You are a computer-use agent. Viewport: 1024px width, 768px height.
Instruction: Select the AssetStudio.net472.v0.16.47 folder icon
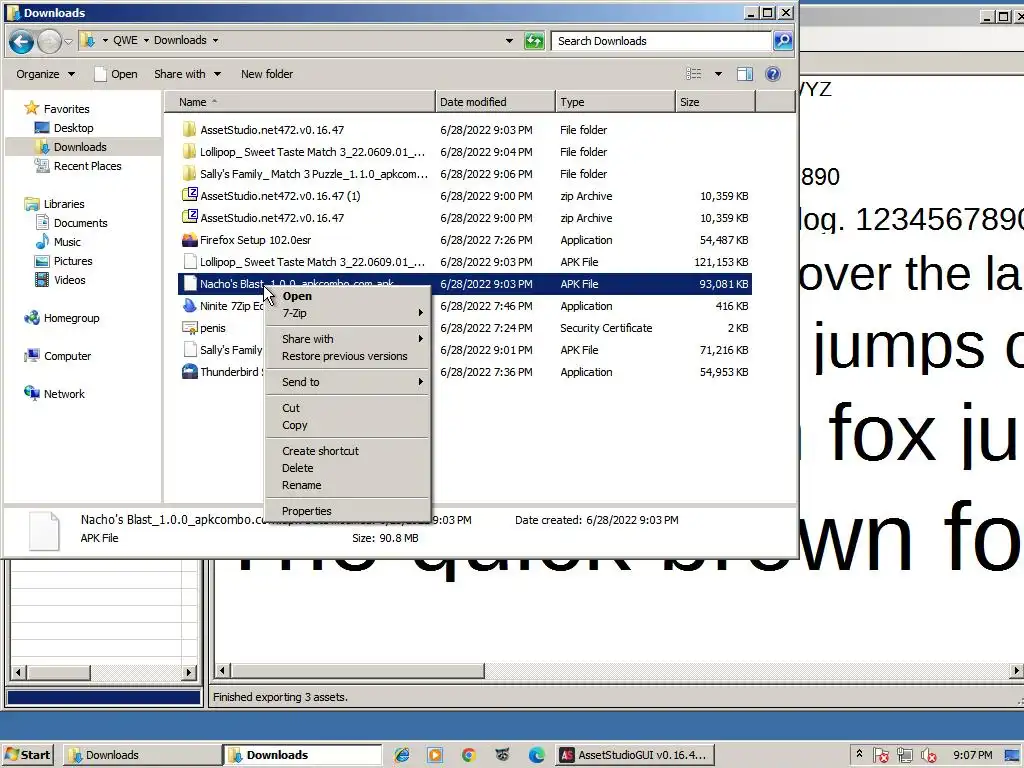click(189, 129)
